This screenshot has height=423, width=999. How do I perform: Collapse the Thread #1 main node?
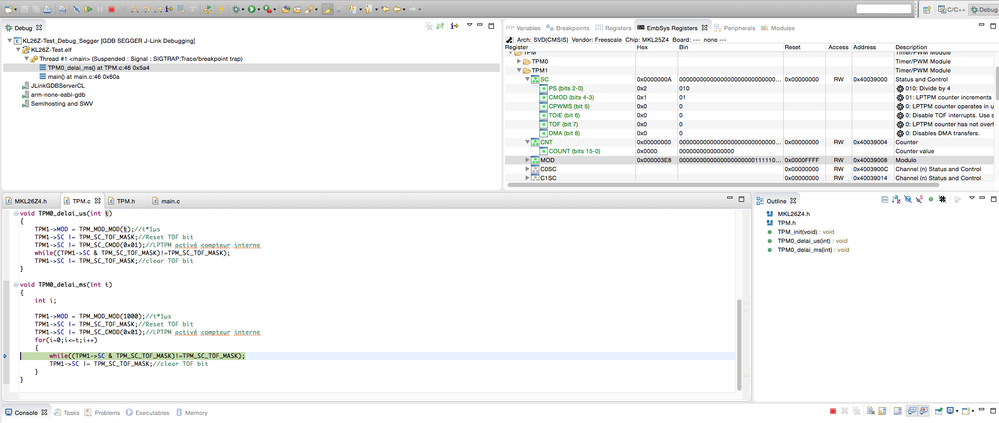tap(25, 59)
